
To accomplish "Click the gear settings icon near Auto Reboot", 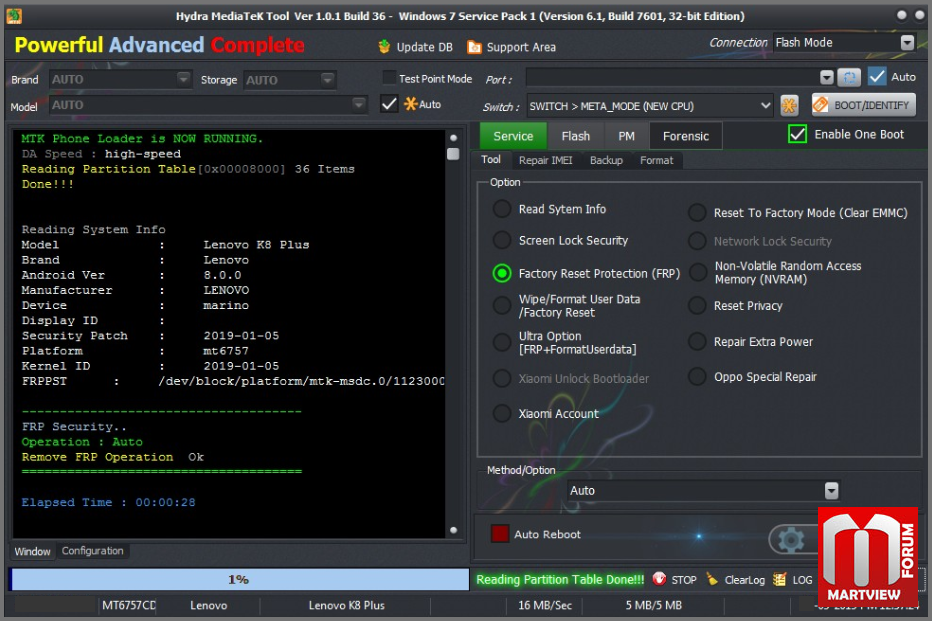I will [x=791, y=540].
